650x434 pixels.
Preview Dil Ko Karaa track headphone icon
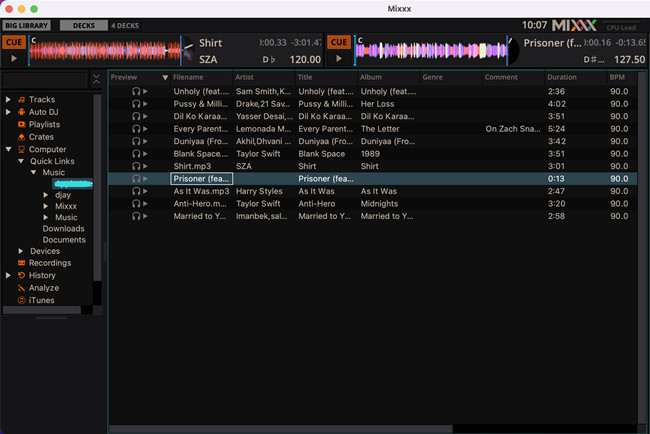tap(136, 116)
